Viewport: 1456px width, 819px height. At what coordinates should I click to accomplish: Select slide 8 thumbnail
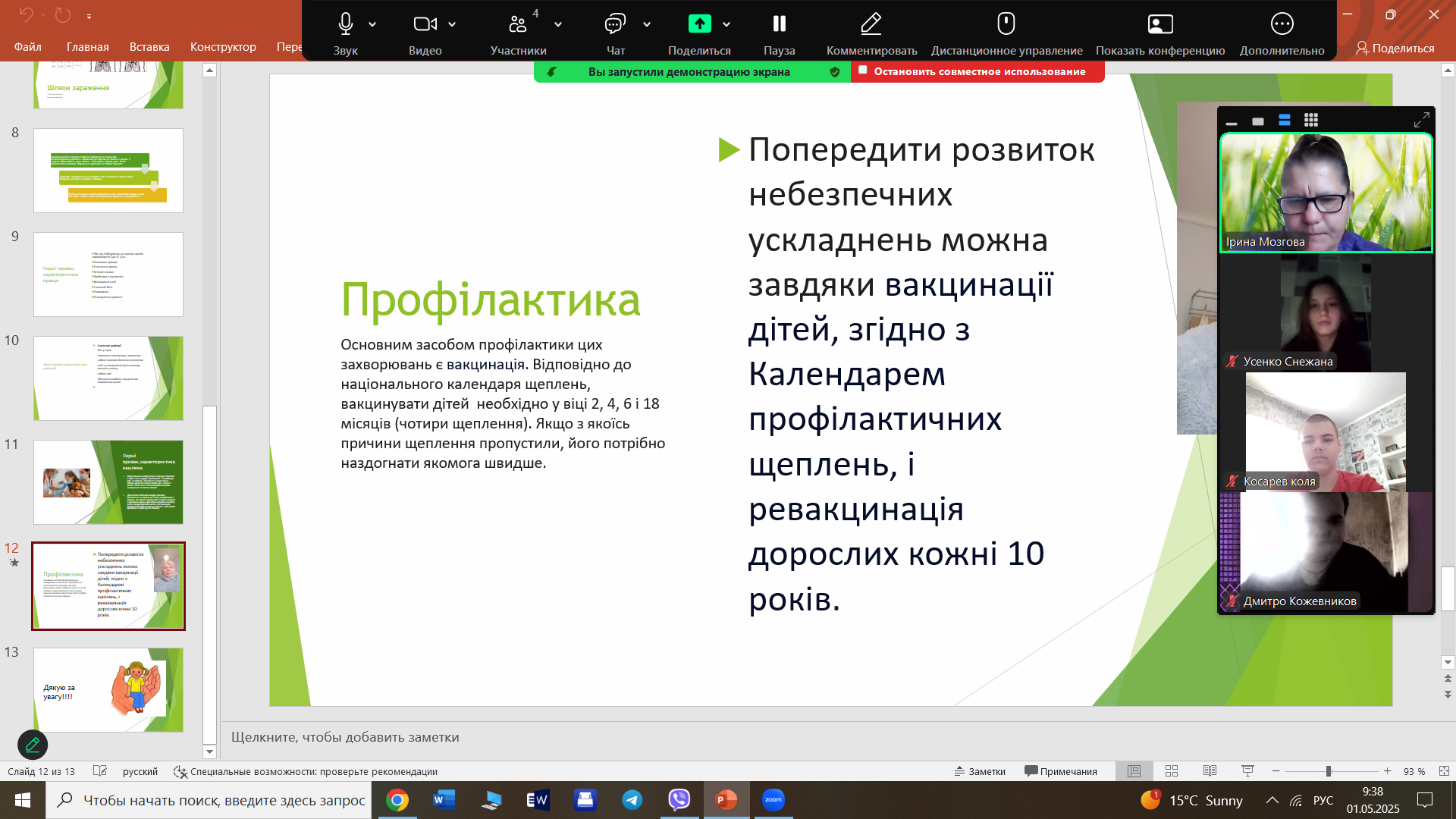[108, 171]
